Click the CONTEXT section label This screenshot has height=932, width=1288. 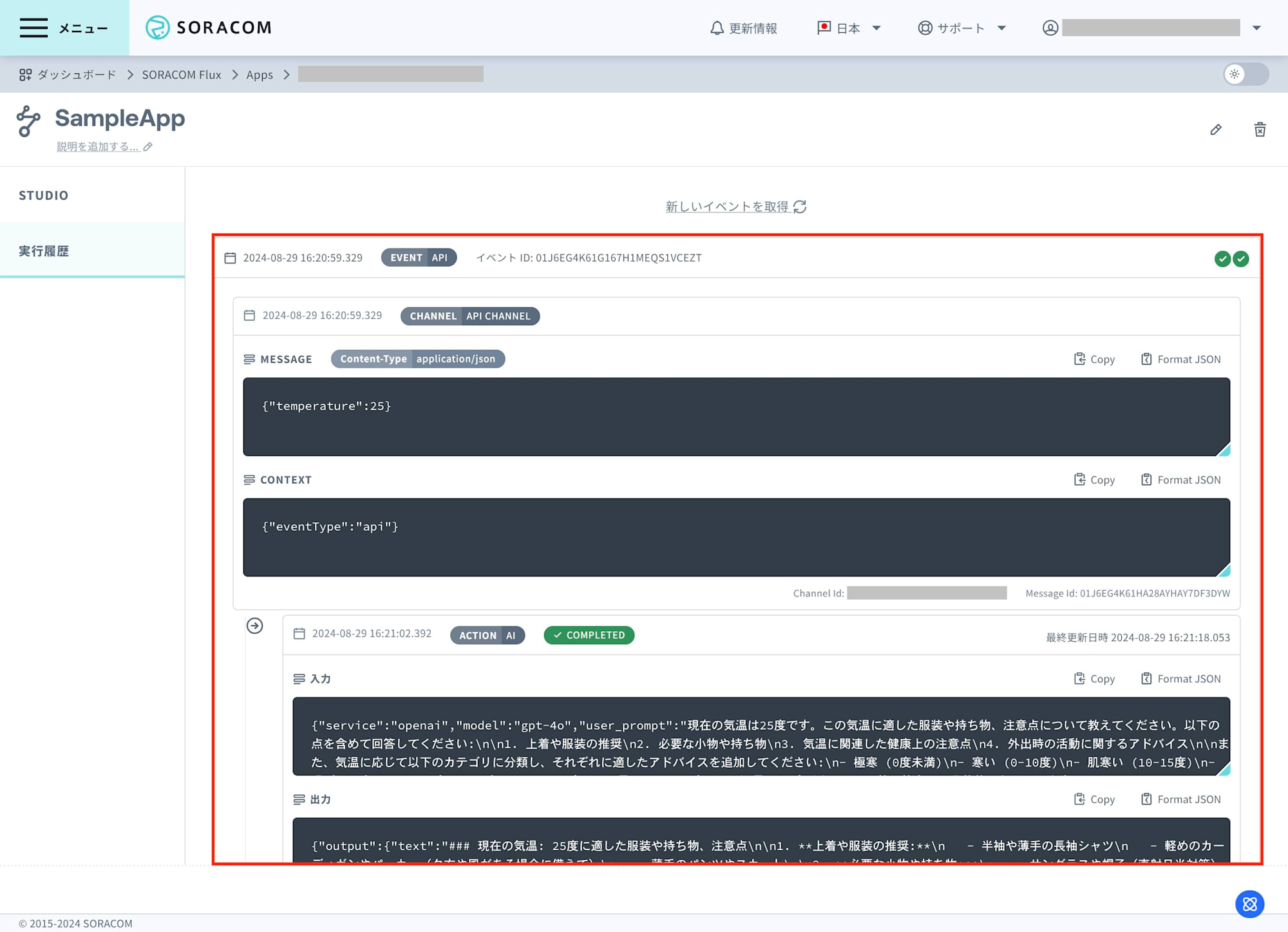point(286,480)
